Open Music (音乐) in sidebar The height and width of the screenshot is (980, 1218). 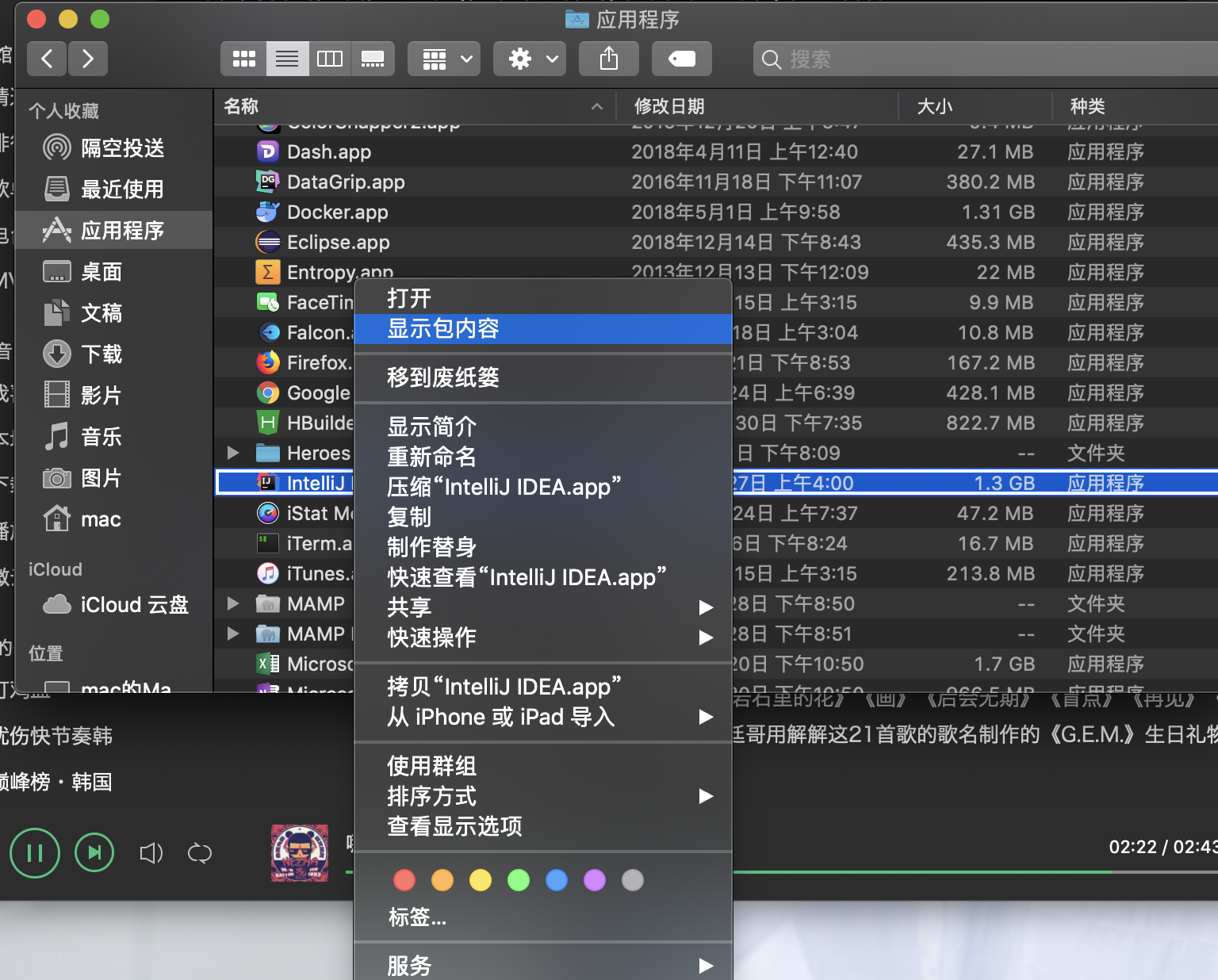tap(113, 437)
